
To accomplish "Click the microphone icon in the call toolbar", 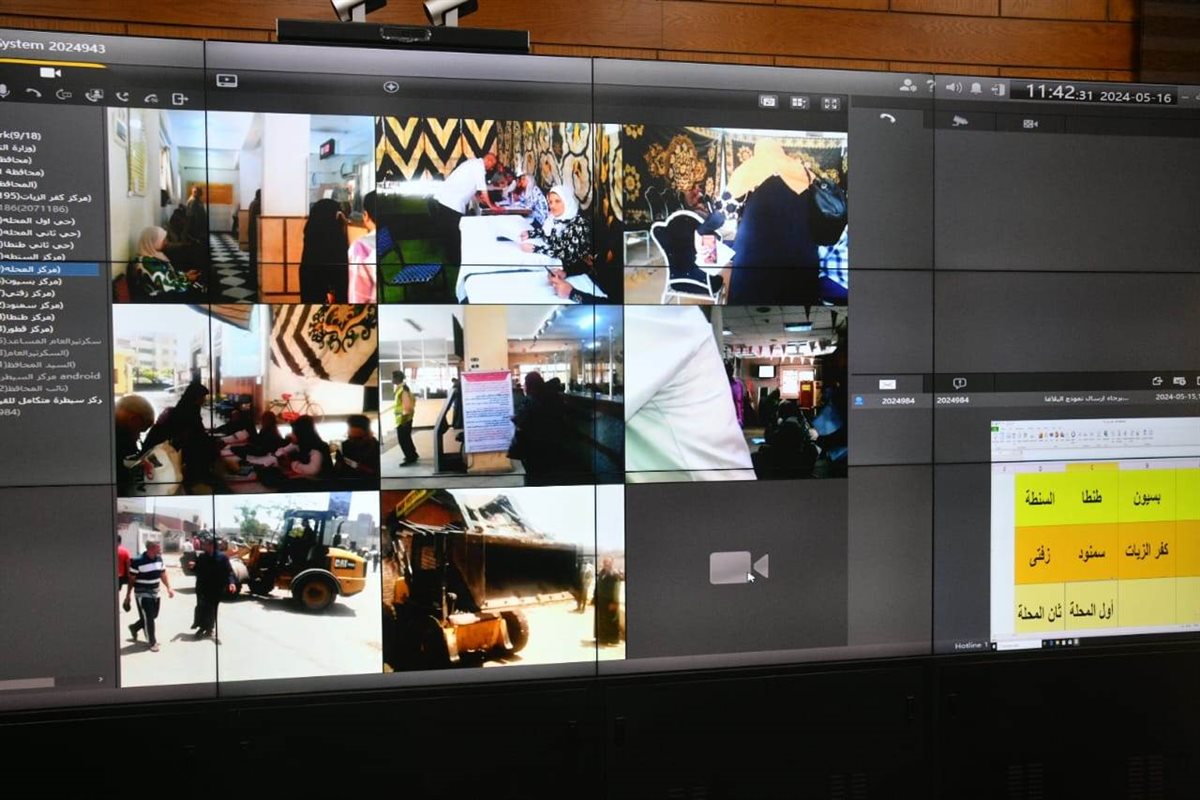I will pos(5,92).
